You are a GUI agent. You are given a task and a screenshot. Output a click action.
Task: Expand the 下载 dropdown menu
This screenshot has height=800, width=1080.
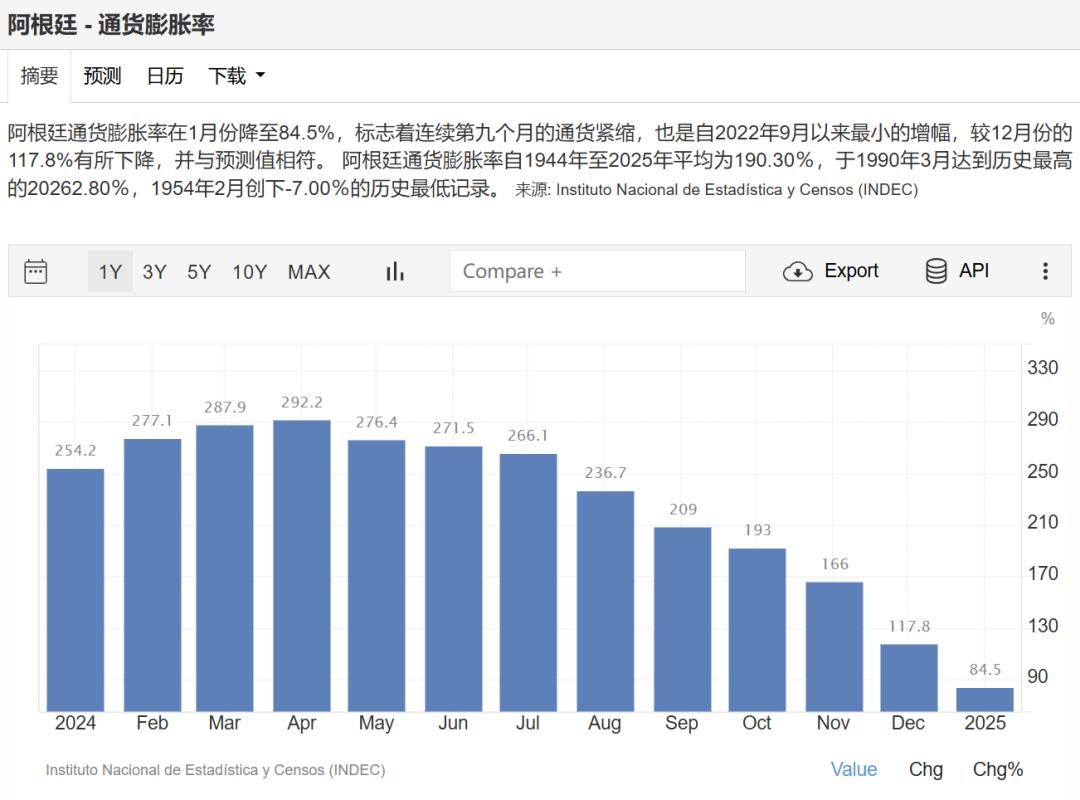coord(236,76)
